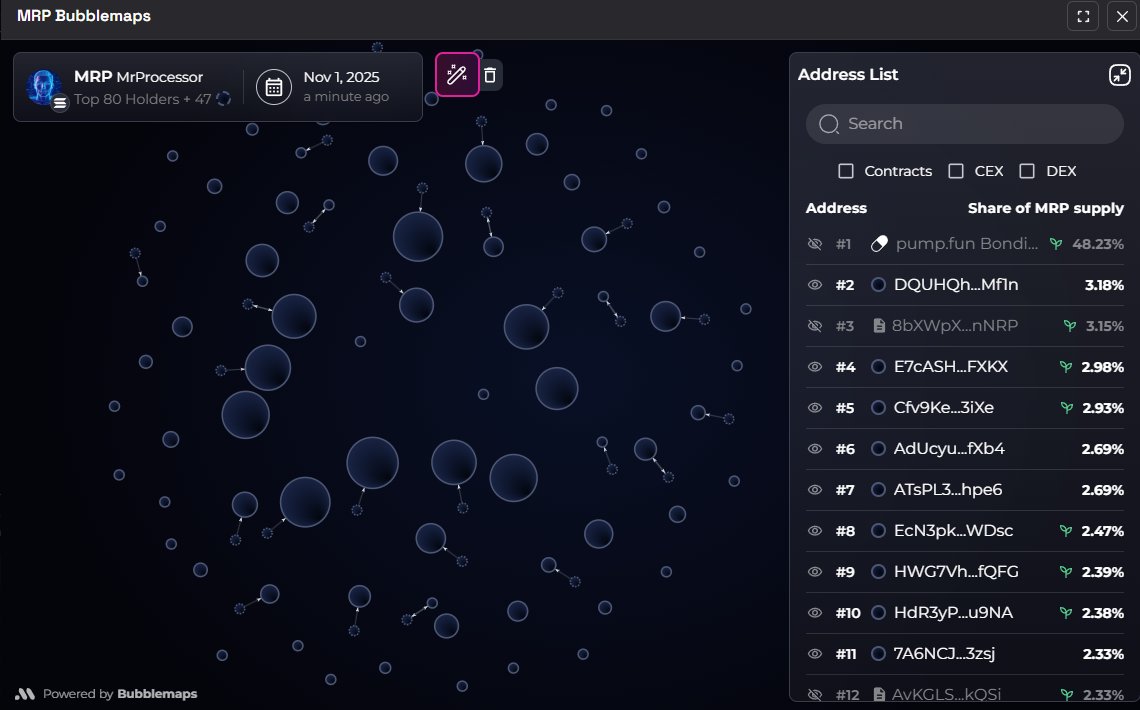
Task: Enable the DEX filter checkbox
Action: pyautogui.click(x=1027, y=171)
